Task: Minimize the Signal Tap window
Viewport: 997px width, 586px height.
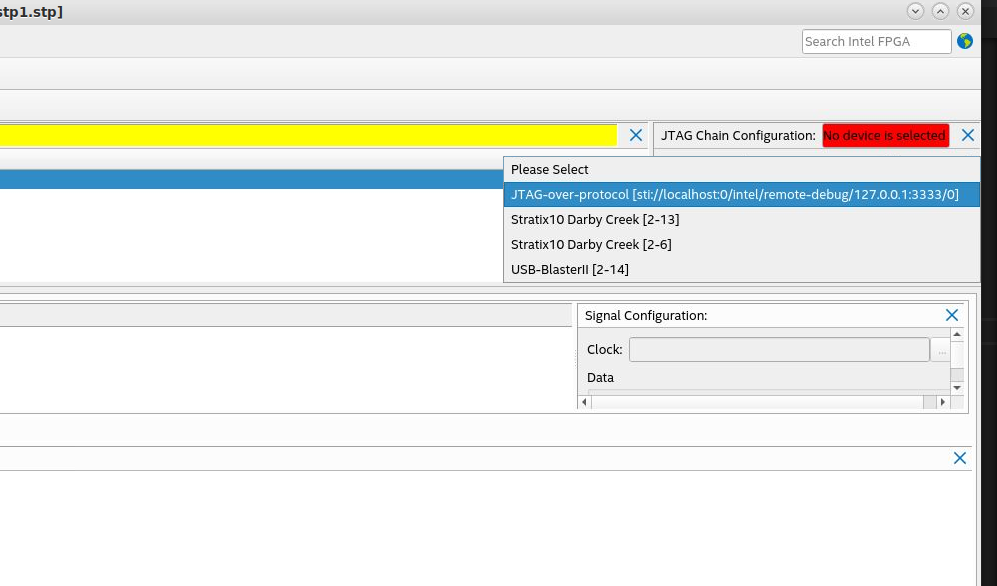Action: (x=915, y=11)
